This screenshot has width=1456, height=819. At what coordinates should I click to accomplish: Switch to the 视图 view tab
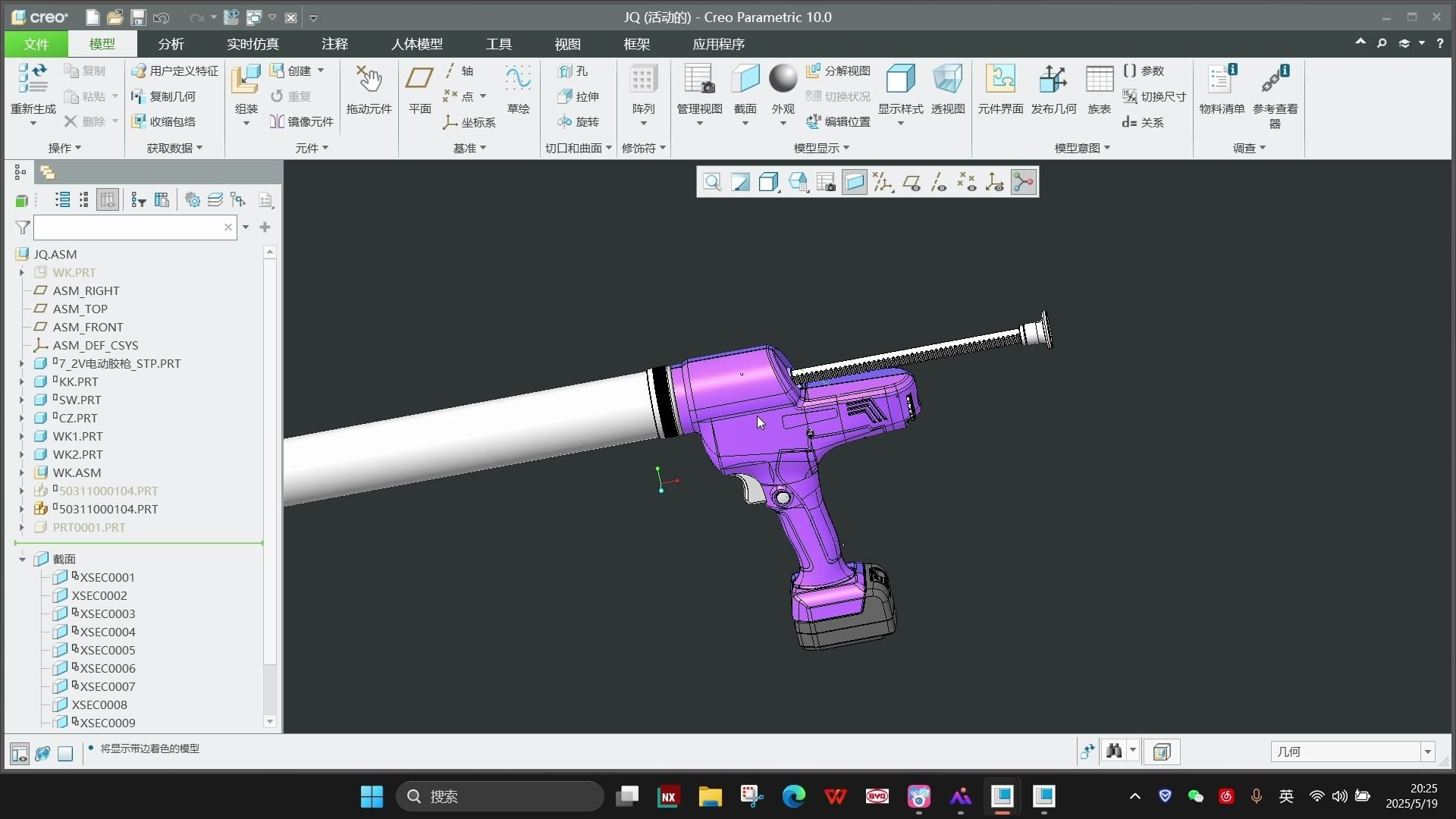(x=567, y=44)
